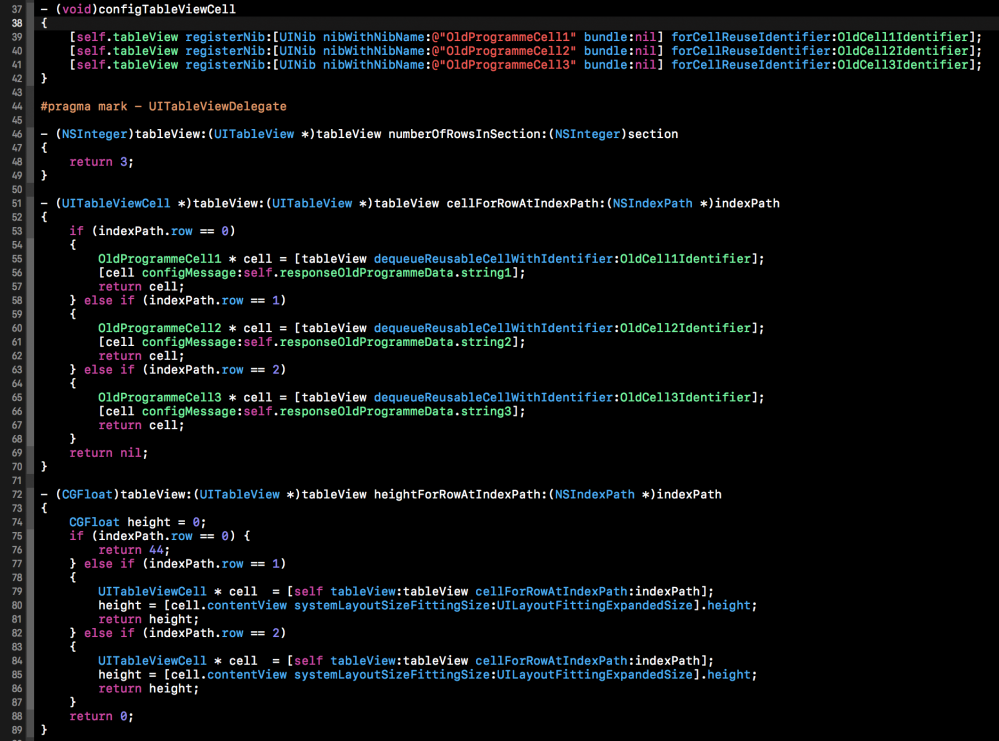Click the #pragma mark UITableViewDelegate line
The height and width of the screenshot is (741, 999).
[x=164, y=106]
